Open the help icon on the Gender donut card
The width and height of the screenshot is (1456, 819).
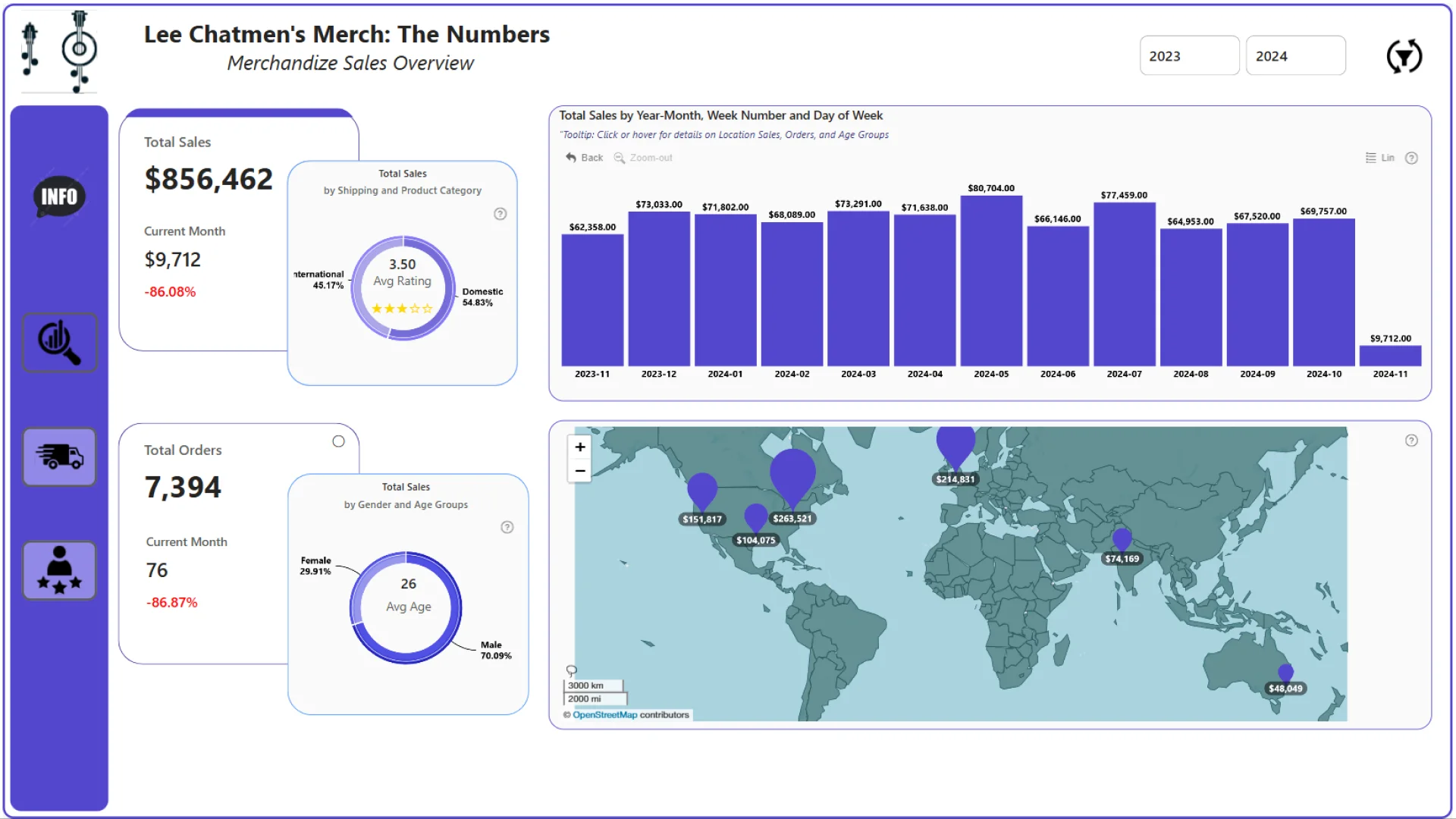507,527
